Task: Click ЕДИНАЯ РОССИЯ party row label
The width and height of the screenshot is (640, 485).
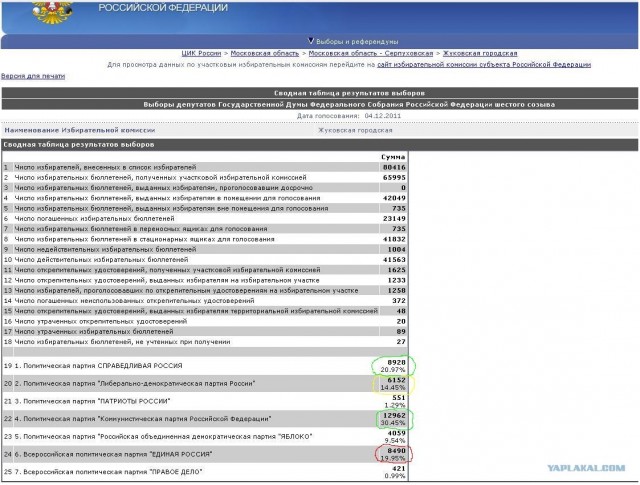Action: pyautogui.click(x=113, y=454)
